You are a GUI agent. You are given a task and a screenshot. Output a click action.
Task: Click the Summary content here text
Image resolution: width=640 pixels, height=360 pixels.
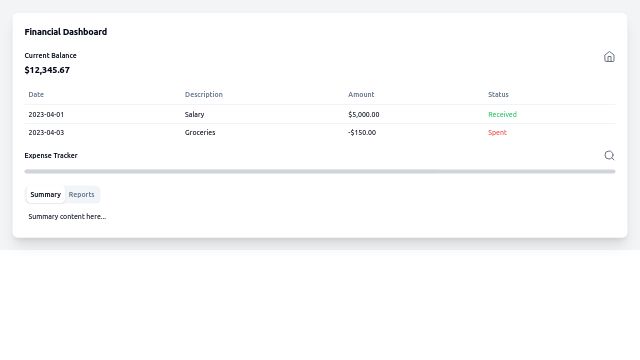pos(67,216)
